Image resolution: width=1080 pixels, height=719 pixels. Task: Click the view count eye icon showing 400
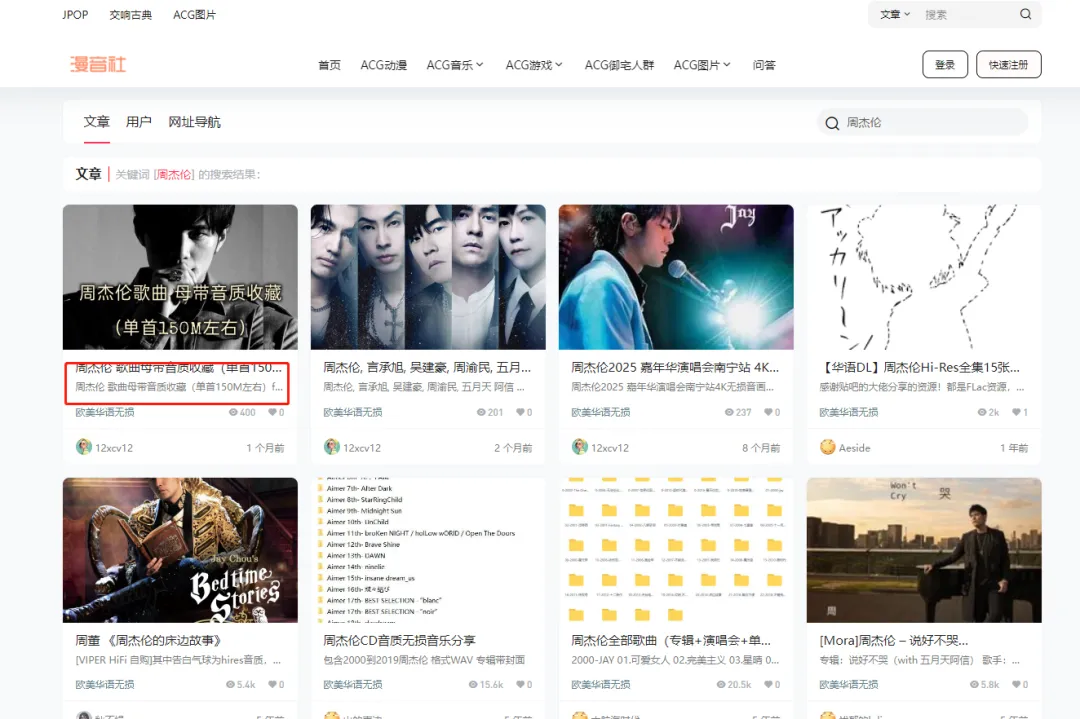(x=233, y=413)
